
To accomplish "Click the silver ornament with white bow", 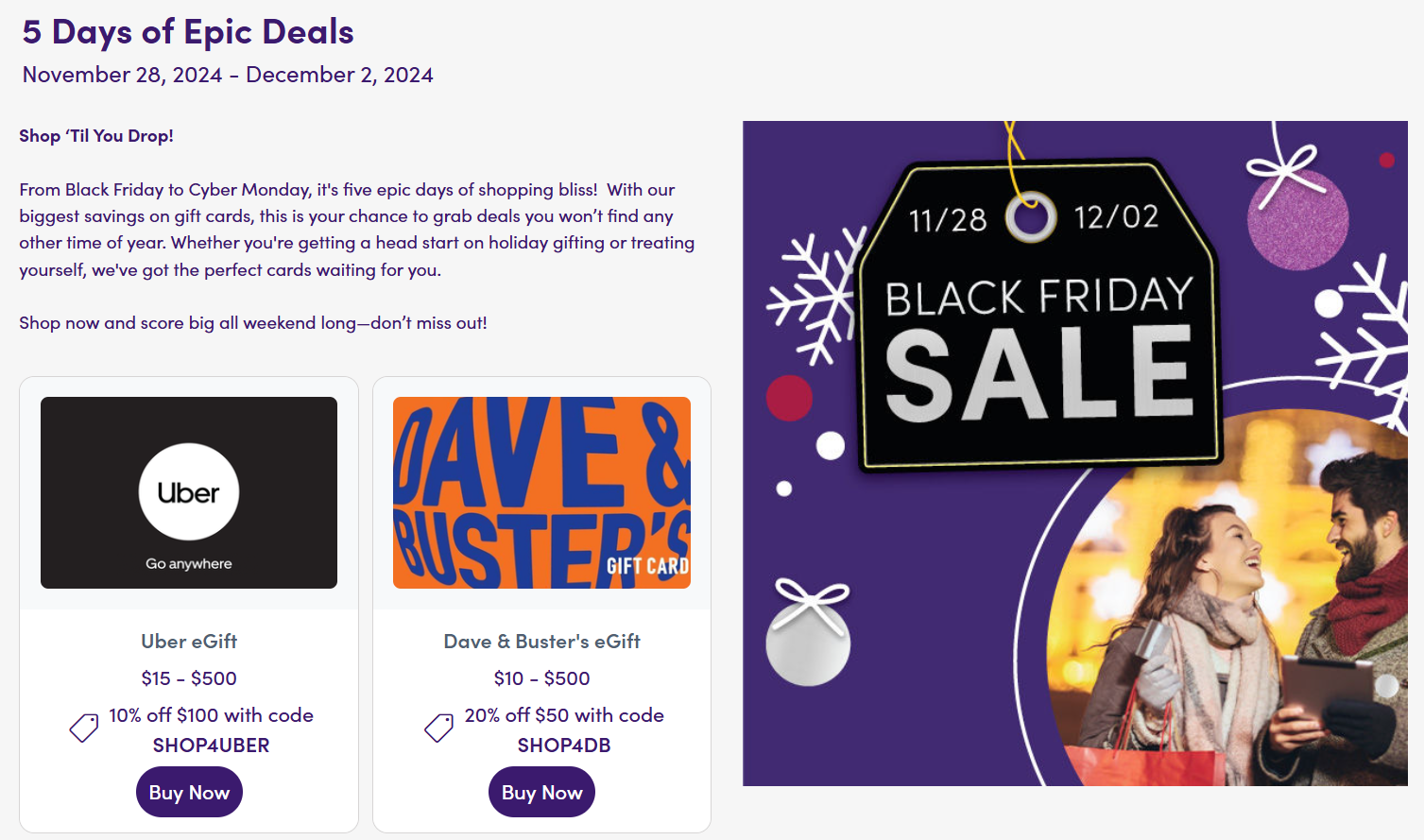I will pyautogui.click(x=808, y=643).
